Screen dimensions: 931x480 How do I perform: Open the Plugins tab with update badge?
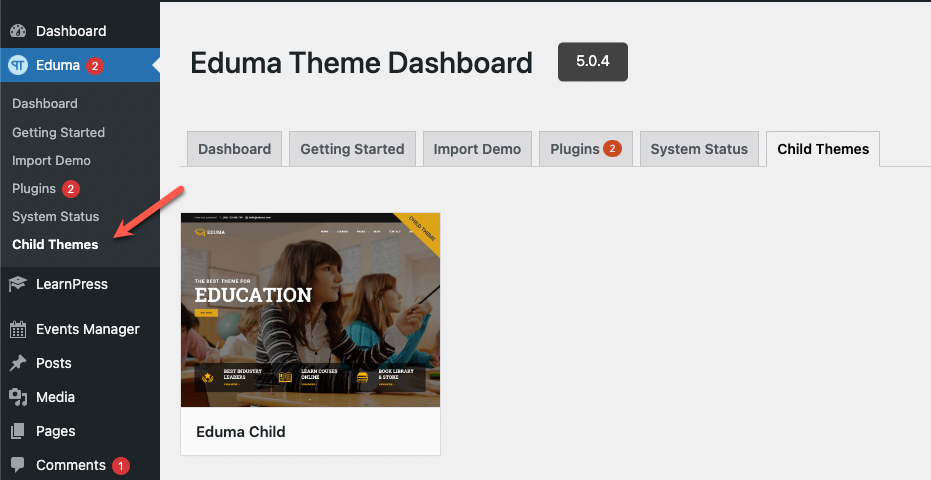click(585, 149)
